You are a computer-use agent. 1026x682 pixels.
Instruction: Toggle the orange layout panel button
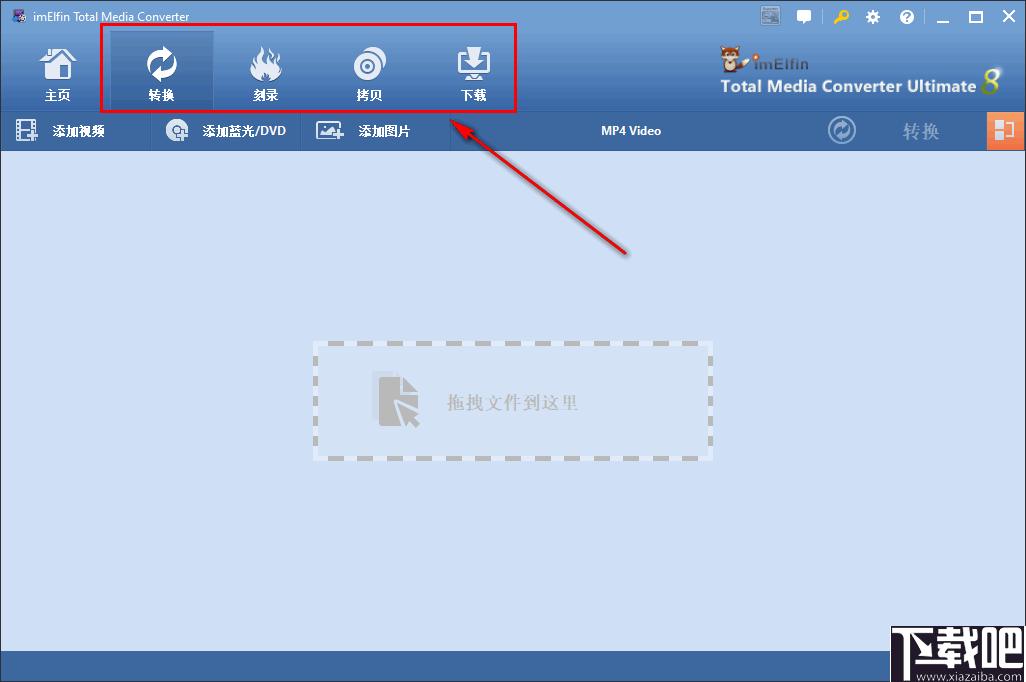(x=1005, y=131)
